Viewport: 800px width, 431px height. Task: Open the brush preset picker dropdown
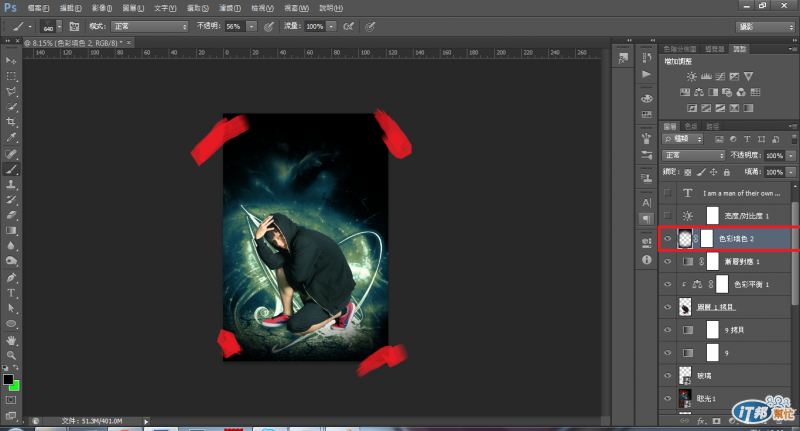59,27
